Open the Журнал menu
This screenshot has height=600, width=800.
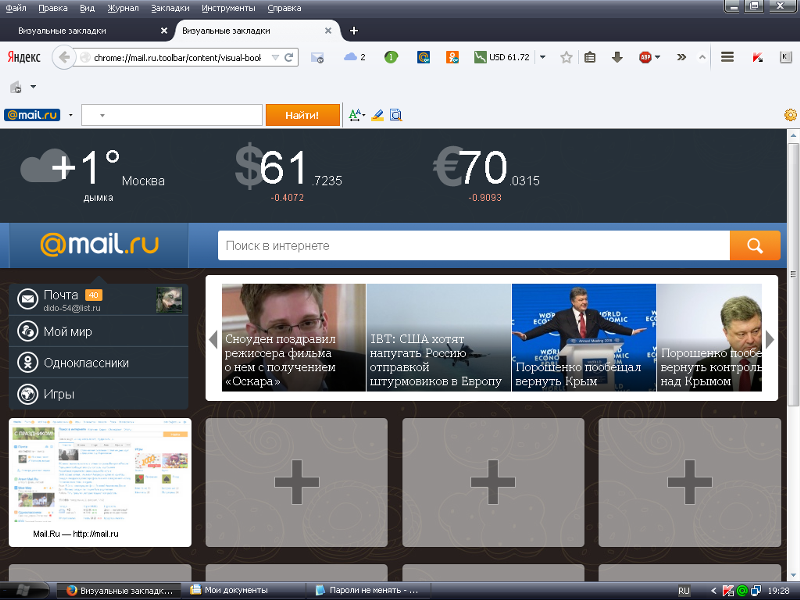pyautogui.click(x=123, y=8)
